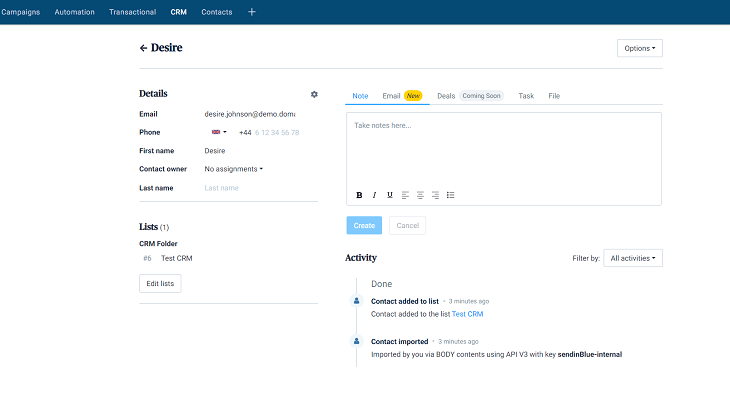Viewport: 730px width, 394px height.
Task: Click the Coming Soon badge
Action: (481, 96)
